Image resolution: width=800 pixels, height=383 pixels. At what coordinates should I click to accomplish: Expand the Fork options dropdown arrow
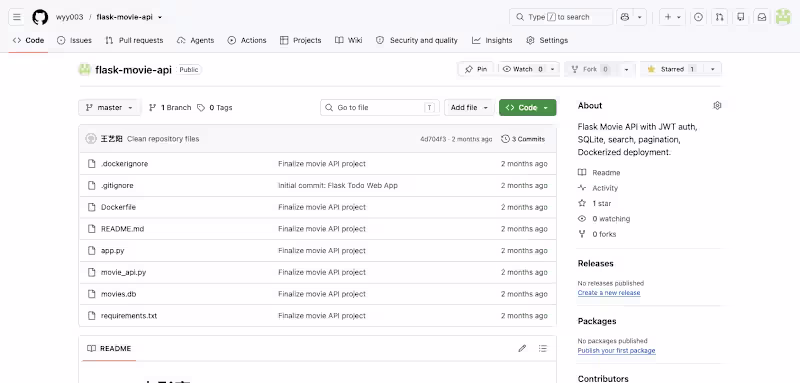(x=627, y=69)
